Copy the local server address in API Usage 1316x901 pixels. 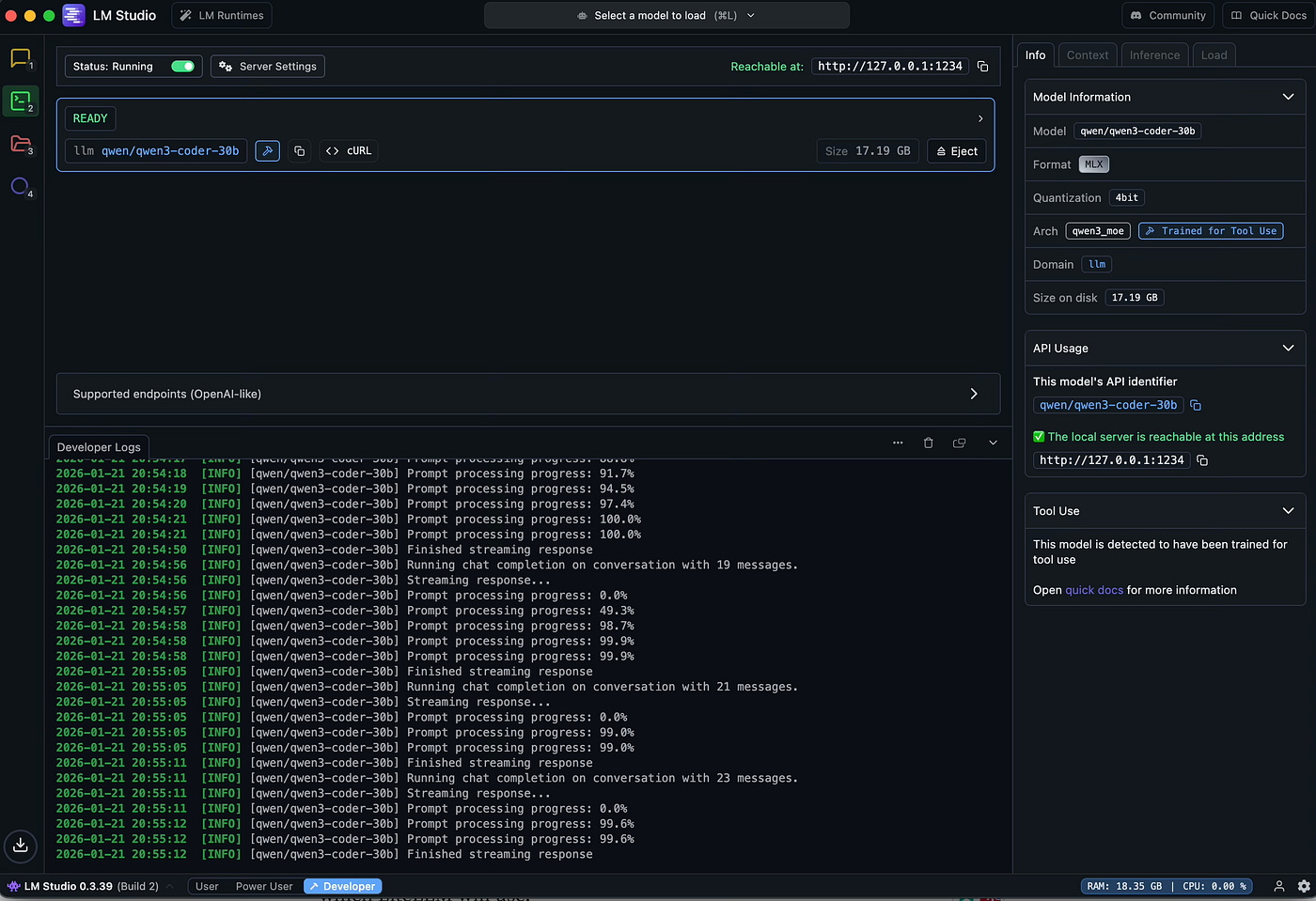coord(1202,460)
